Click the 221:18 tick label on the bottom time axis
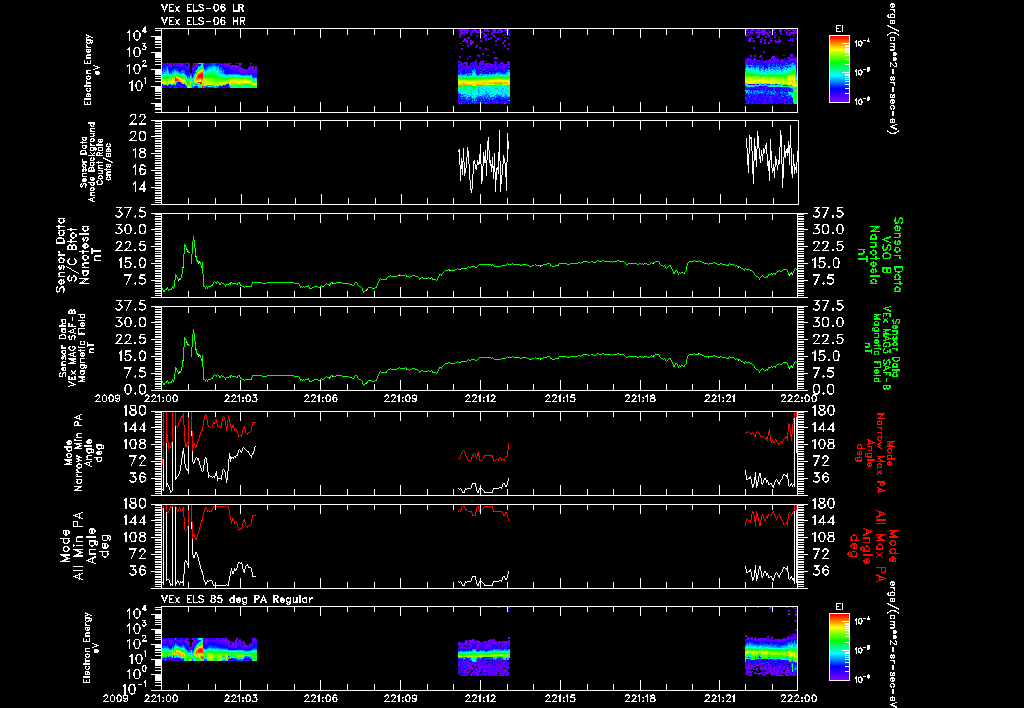This screenshot has height=708, width=1024. point(640,698)
